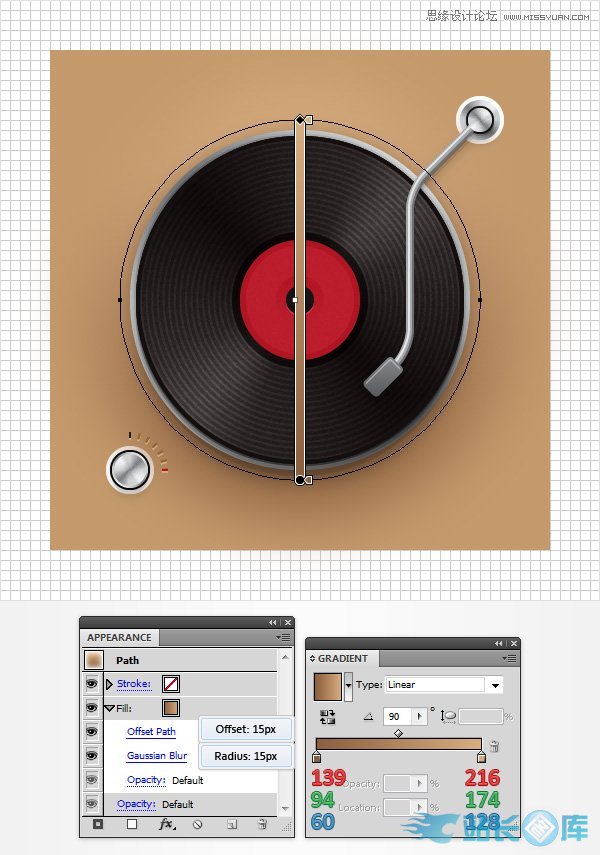The image size is (600, 855).
Task: Hide the Offset Path effect
Action: pyautogui.click(x=92, y=731)
